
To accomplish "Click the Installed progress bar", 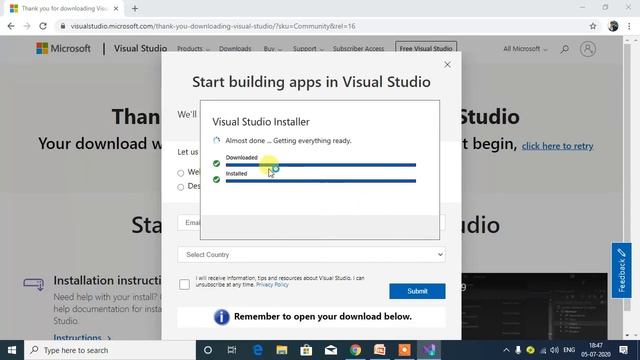I will coord(321,181).
